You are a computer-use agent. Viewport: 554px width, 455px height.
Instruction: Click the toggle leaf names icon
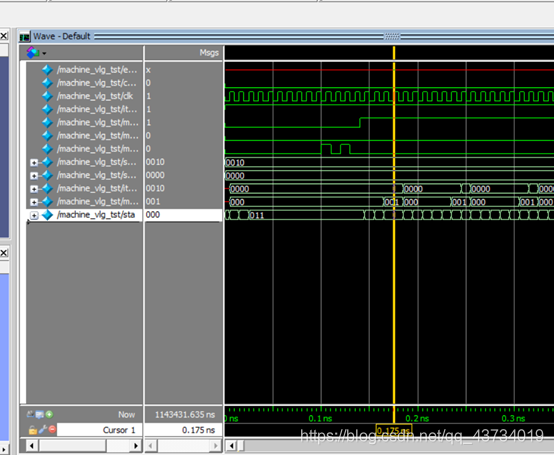[30, 414]
